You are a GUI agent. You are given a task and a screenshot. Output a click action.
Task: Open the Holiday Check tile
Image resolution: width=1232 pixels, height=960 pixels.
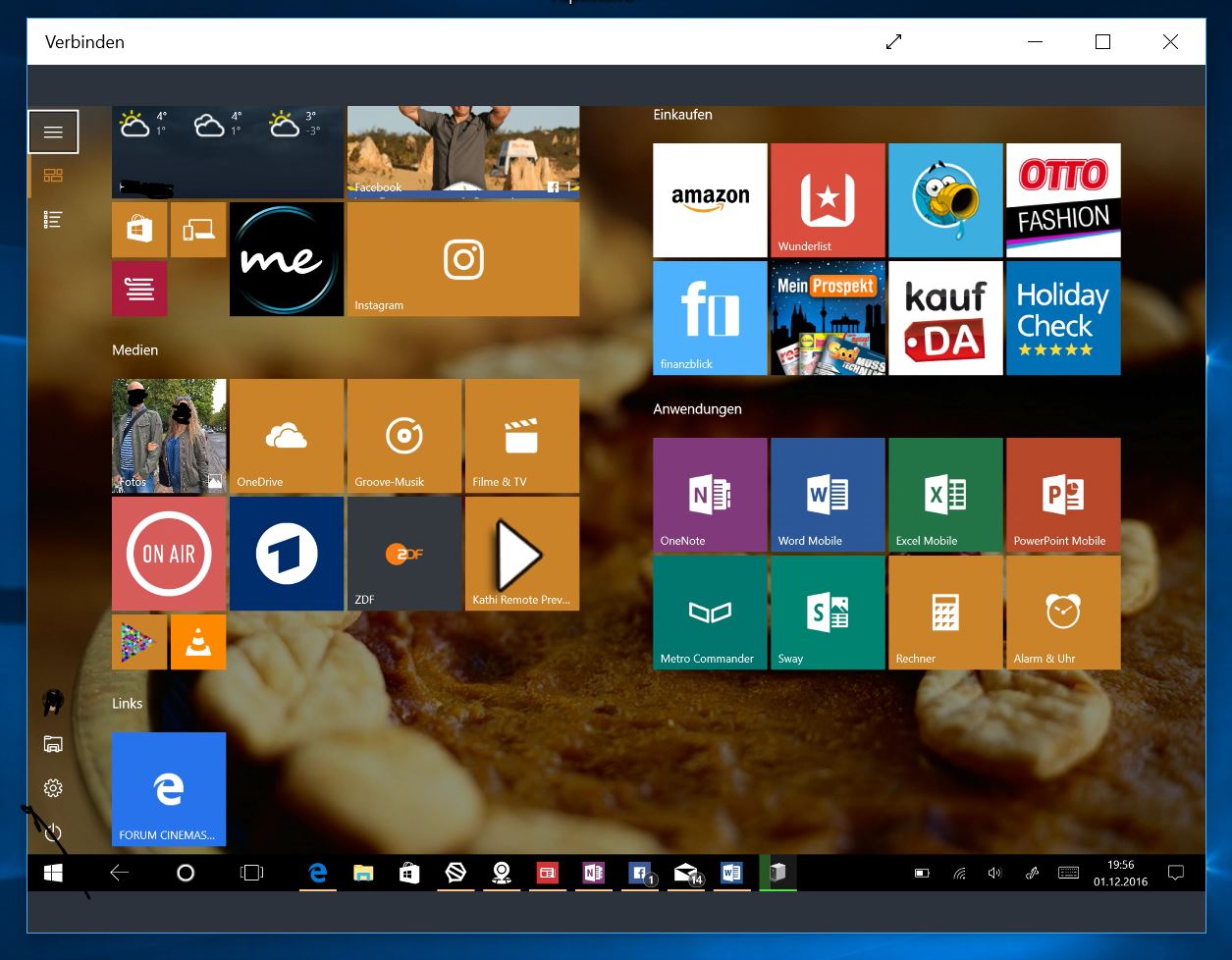pos(1063,318)
